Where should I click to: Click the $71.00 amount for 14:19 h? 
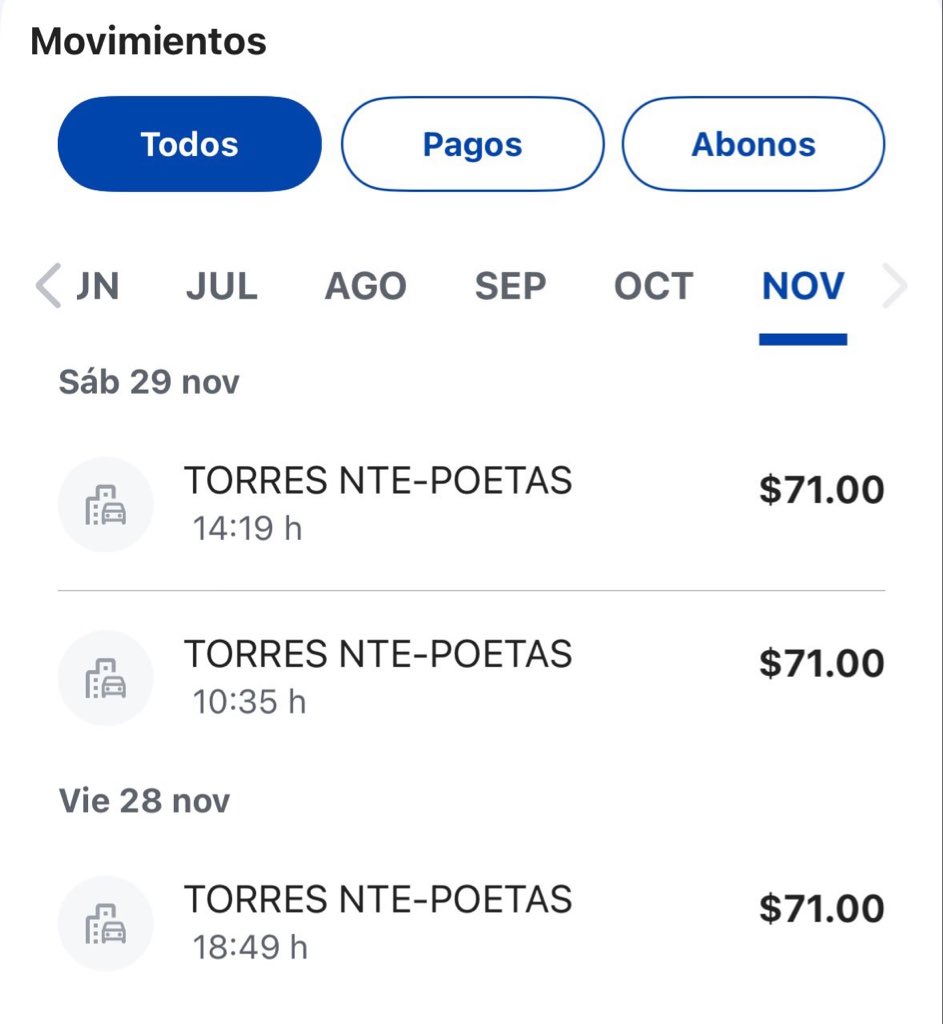pos(821,490)
